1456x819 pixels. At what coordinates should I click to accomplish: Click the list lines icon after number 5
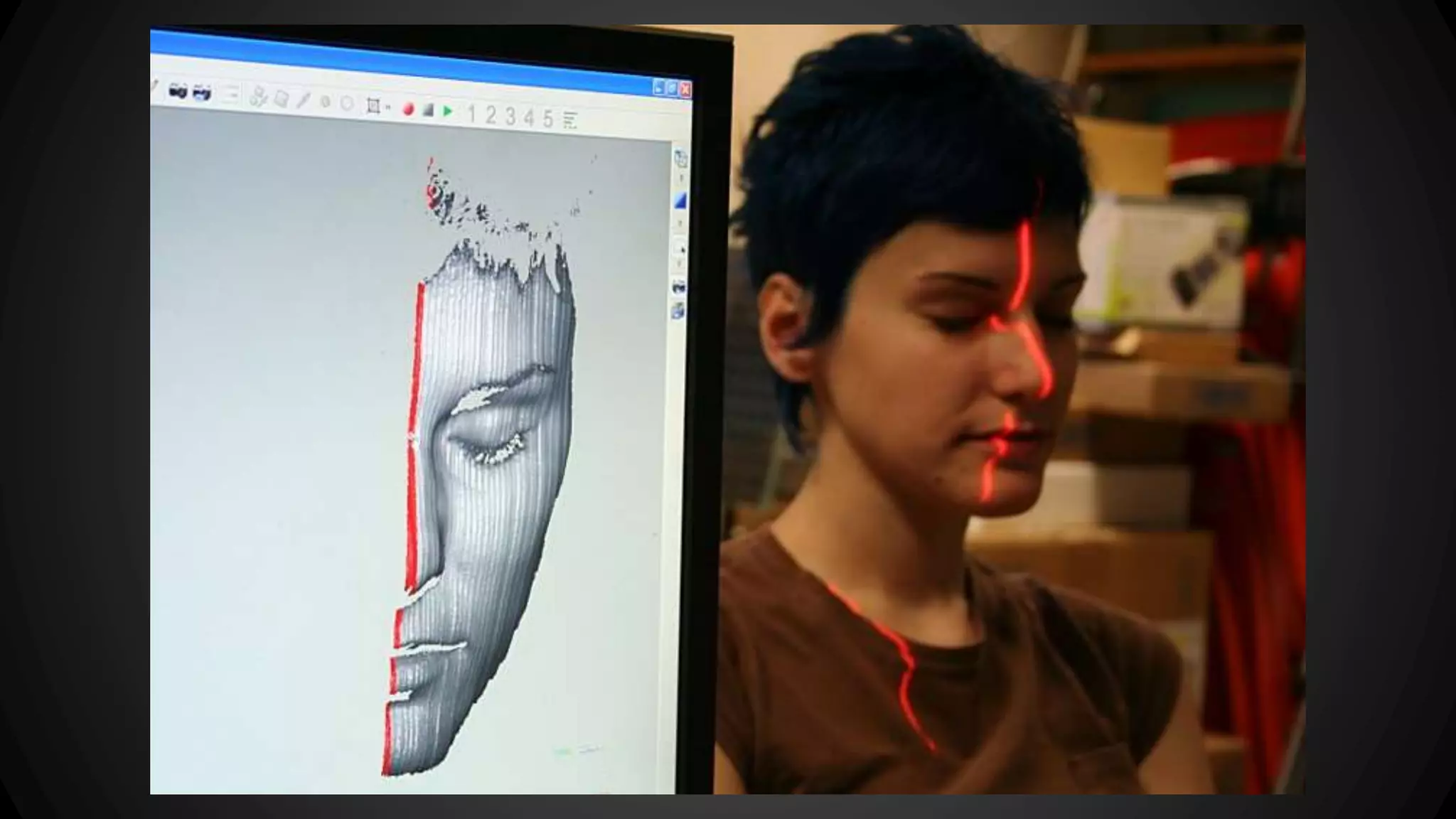pos(570,120)
